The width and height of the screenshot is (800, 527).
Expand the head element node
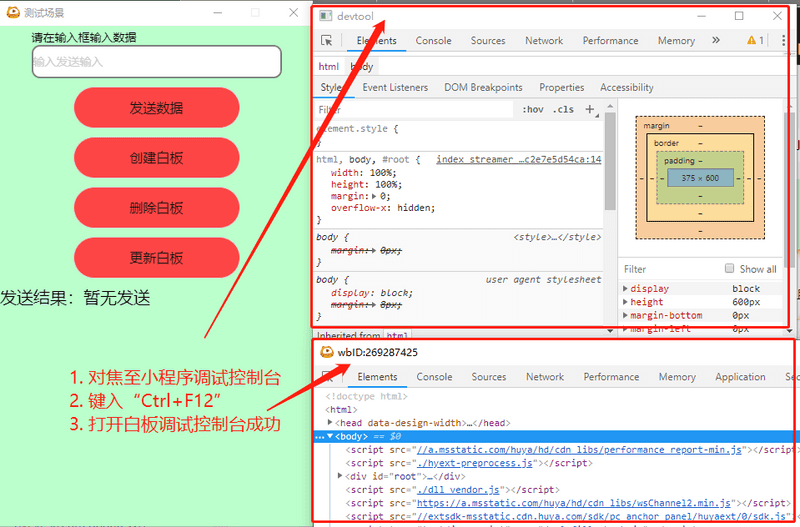(331, 423)
